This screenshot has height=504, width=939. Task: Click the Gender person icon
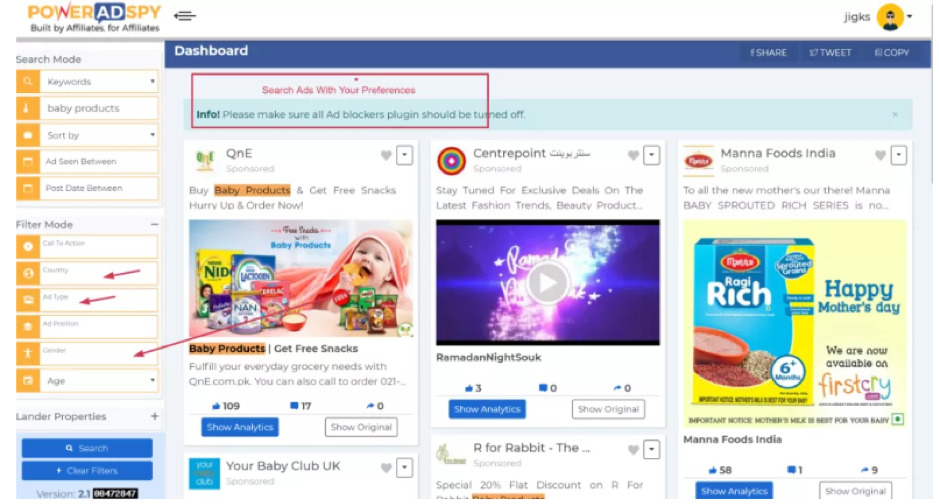click(x=28, y=353)
